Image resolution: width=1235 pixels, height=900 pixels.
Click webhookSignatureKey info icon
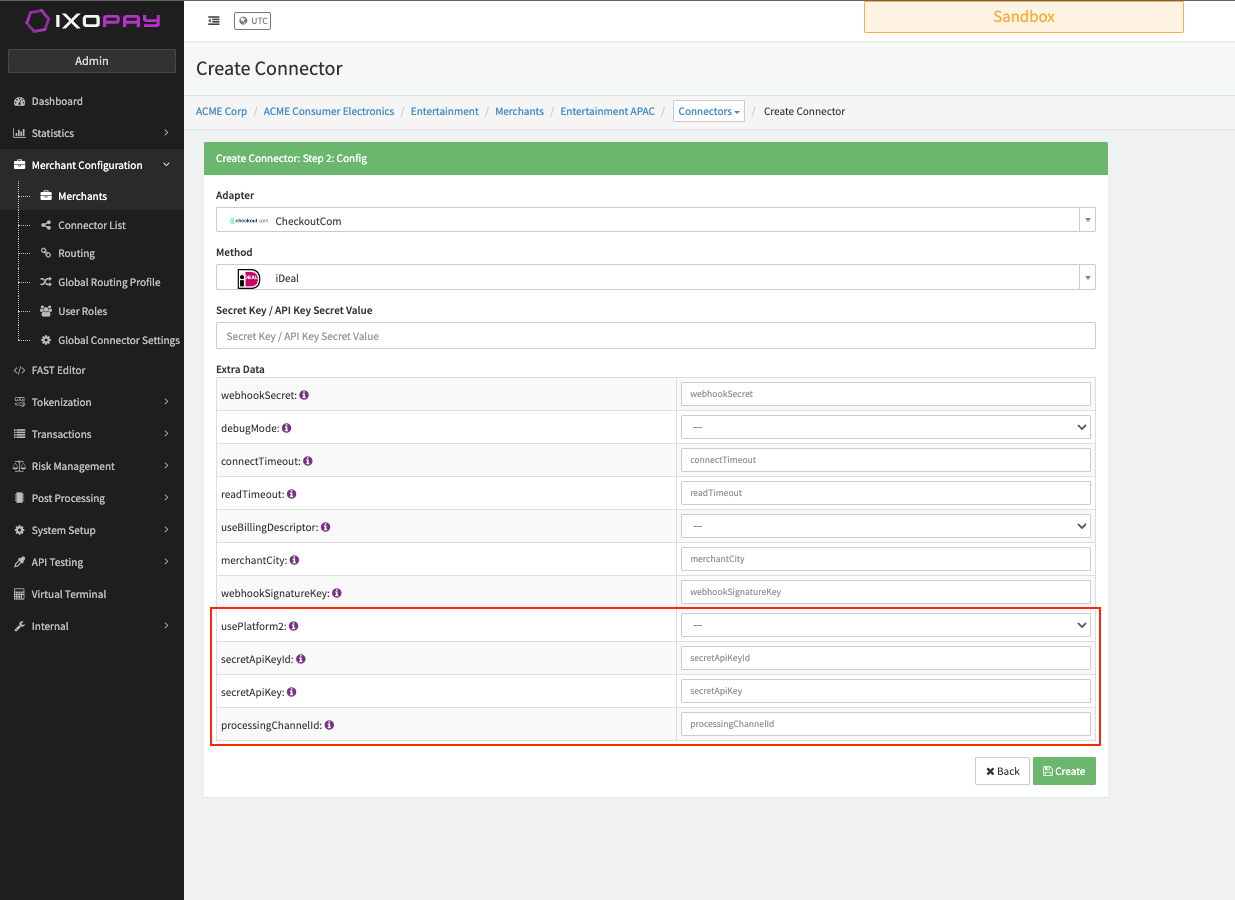[x=337, y=593]
